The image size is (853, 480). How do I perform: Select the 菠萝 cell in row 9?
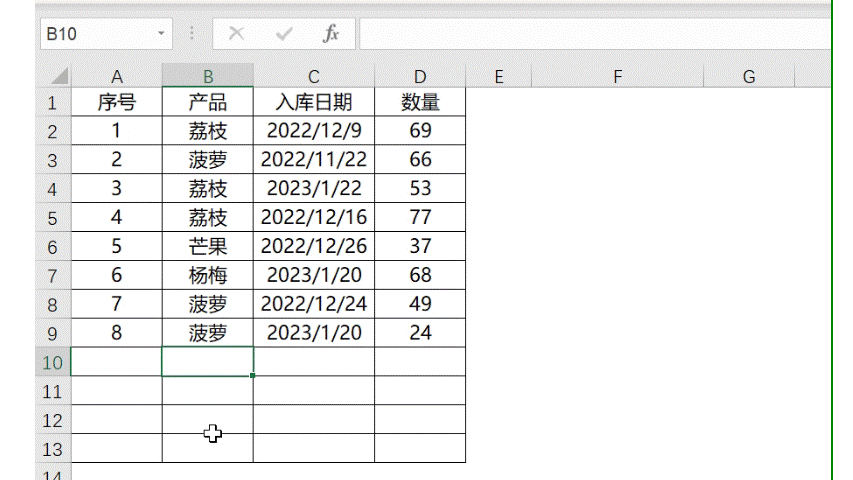click(208, 333)
